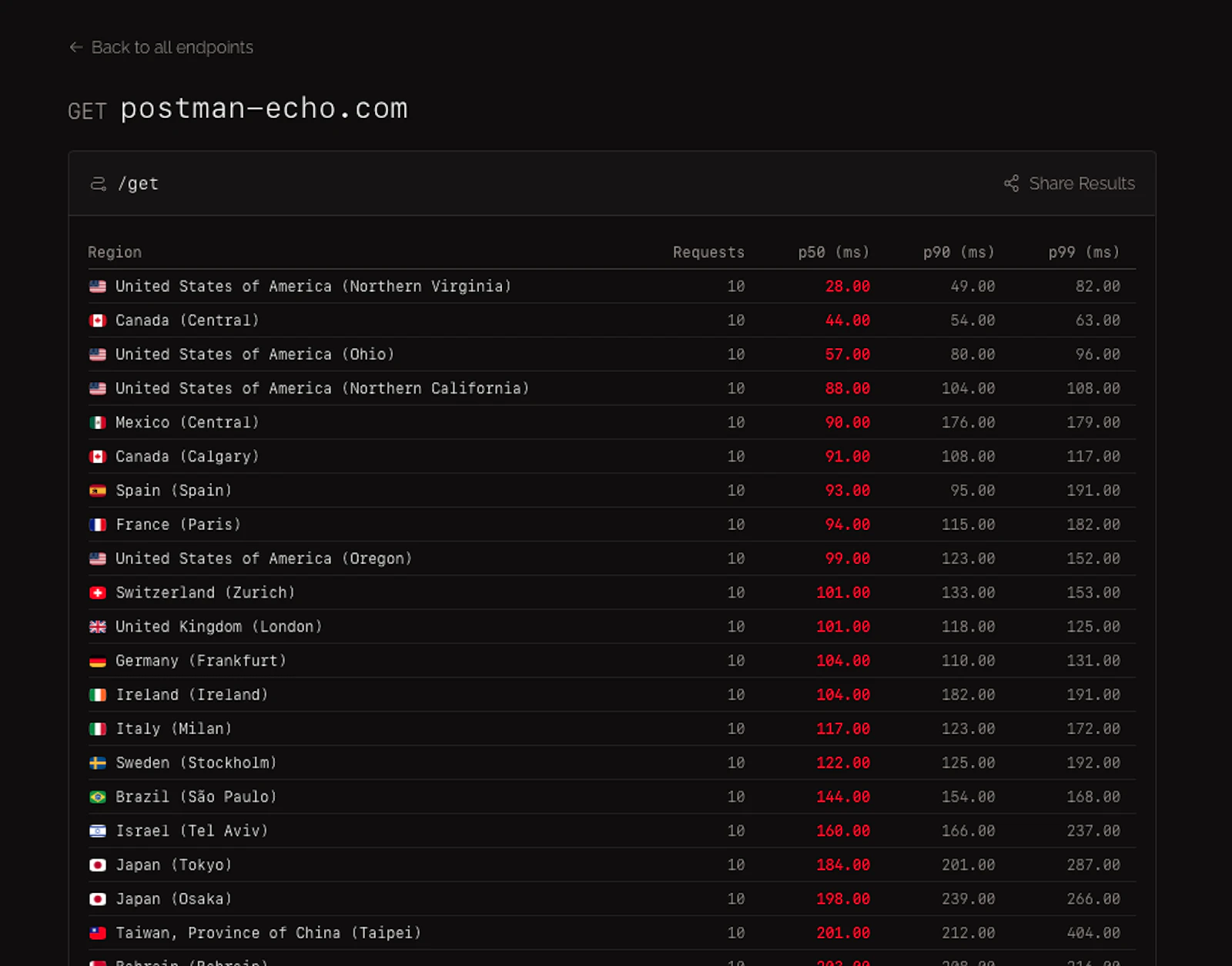Click the 44.00 p50 value
The image size is (1232, 966).
(848, 320)
